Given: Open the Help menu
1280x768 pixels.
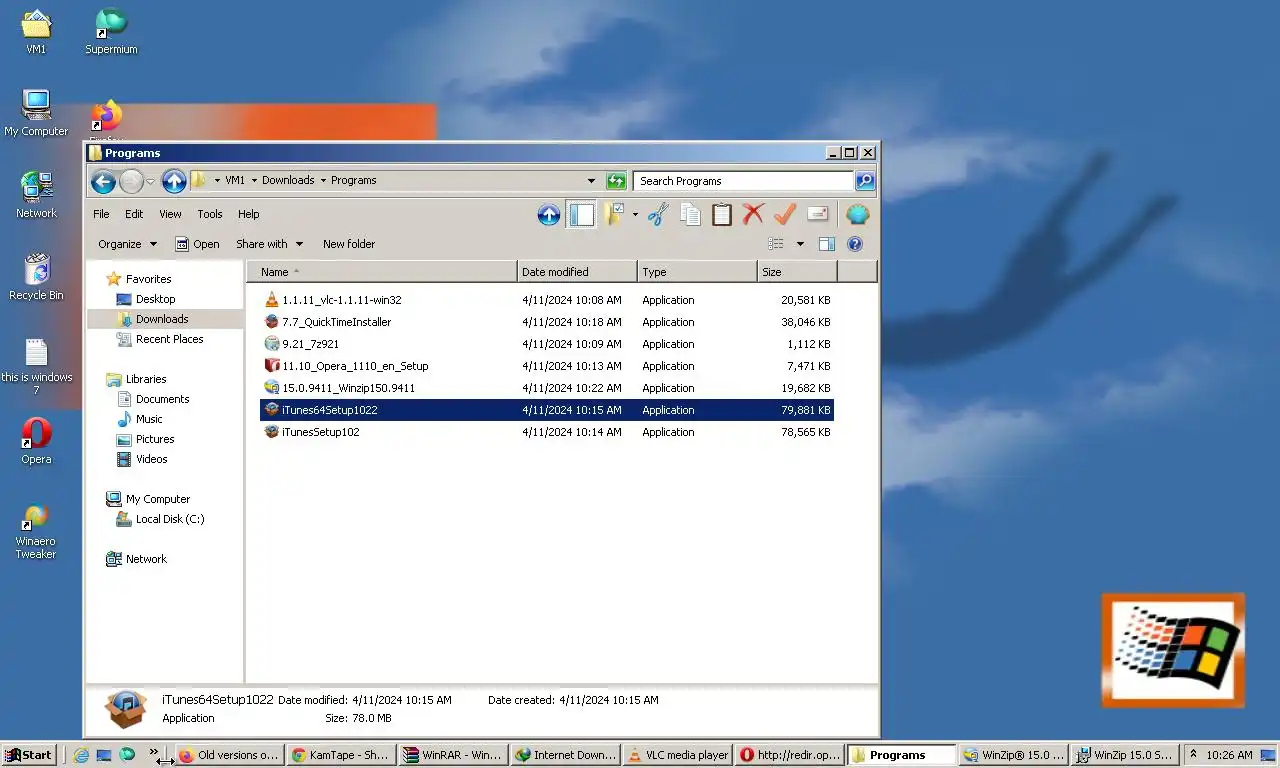Looking at the screenshot, I should [249, 214].
